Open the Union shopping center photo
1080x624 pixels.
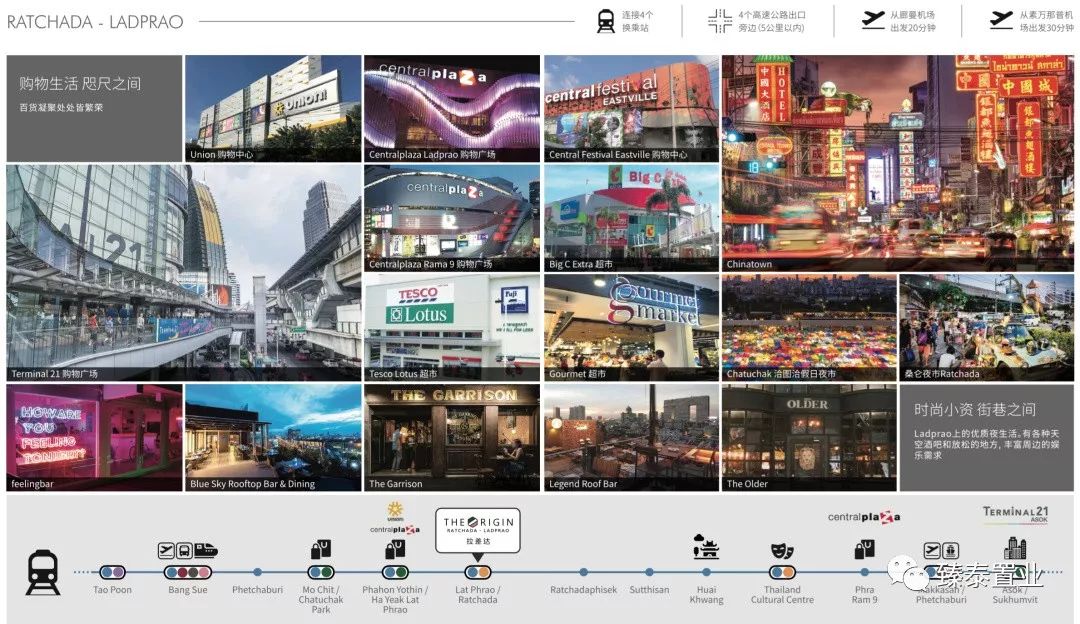273,108
